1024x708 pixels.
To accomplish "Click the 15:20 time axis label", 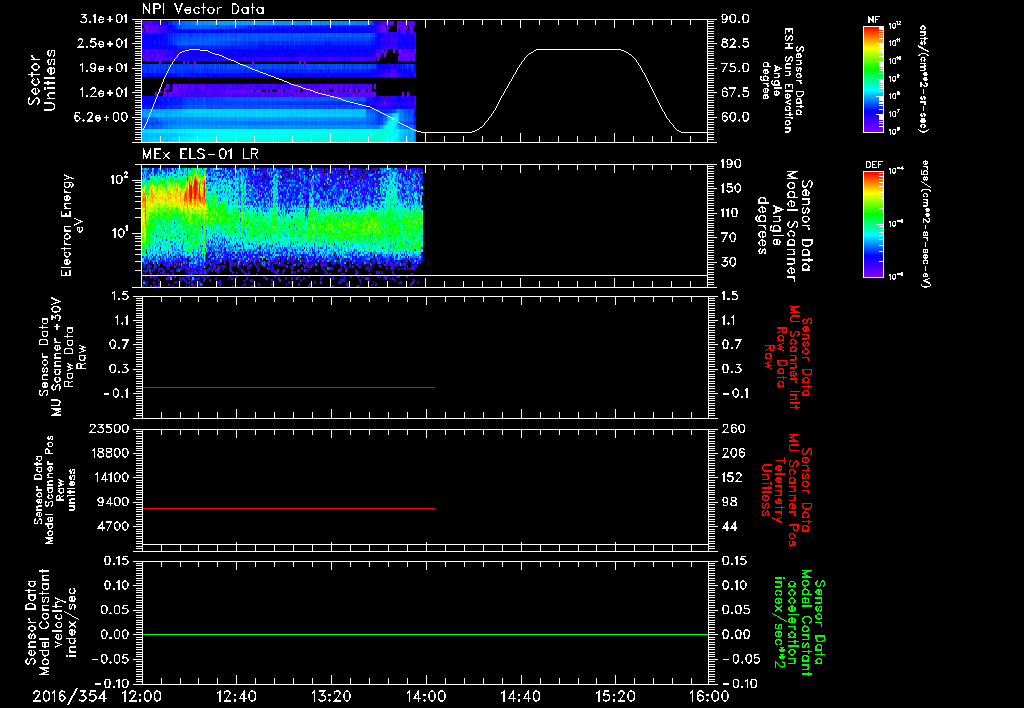I will (615, 697).
